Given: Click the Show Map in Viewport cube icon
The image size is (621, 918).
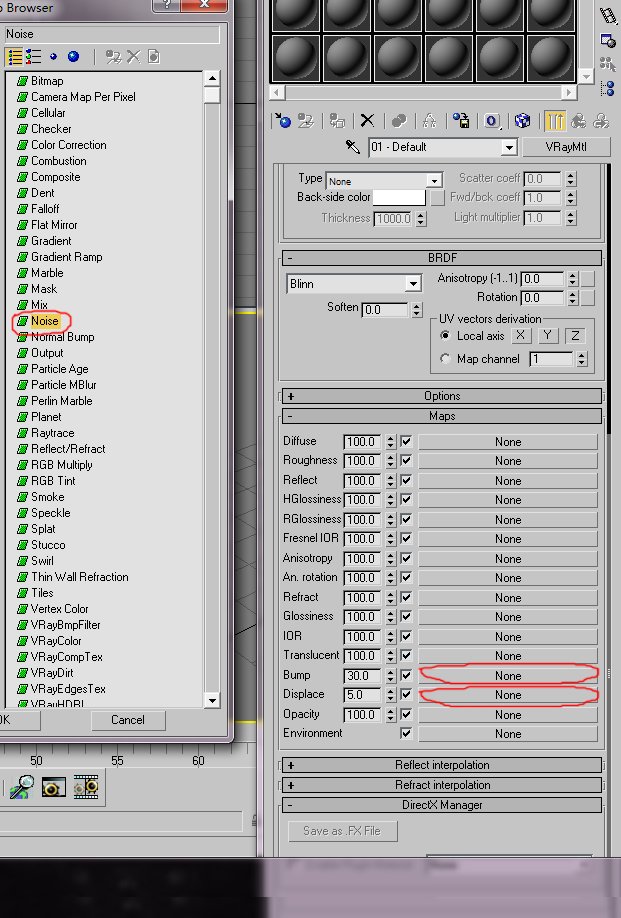Looking at the screenshot, I should click(x=522, y=121).
